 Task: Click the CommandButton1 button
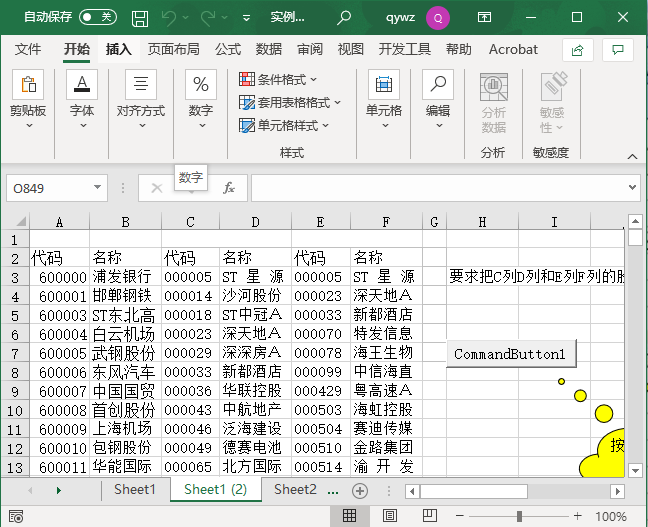coord(511,354)
